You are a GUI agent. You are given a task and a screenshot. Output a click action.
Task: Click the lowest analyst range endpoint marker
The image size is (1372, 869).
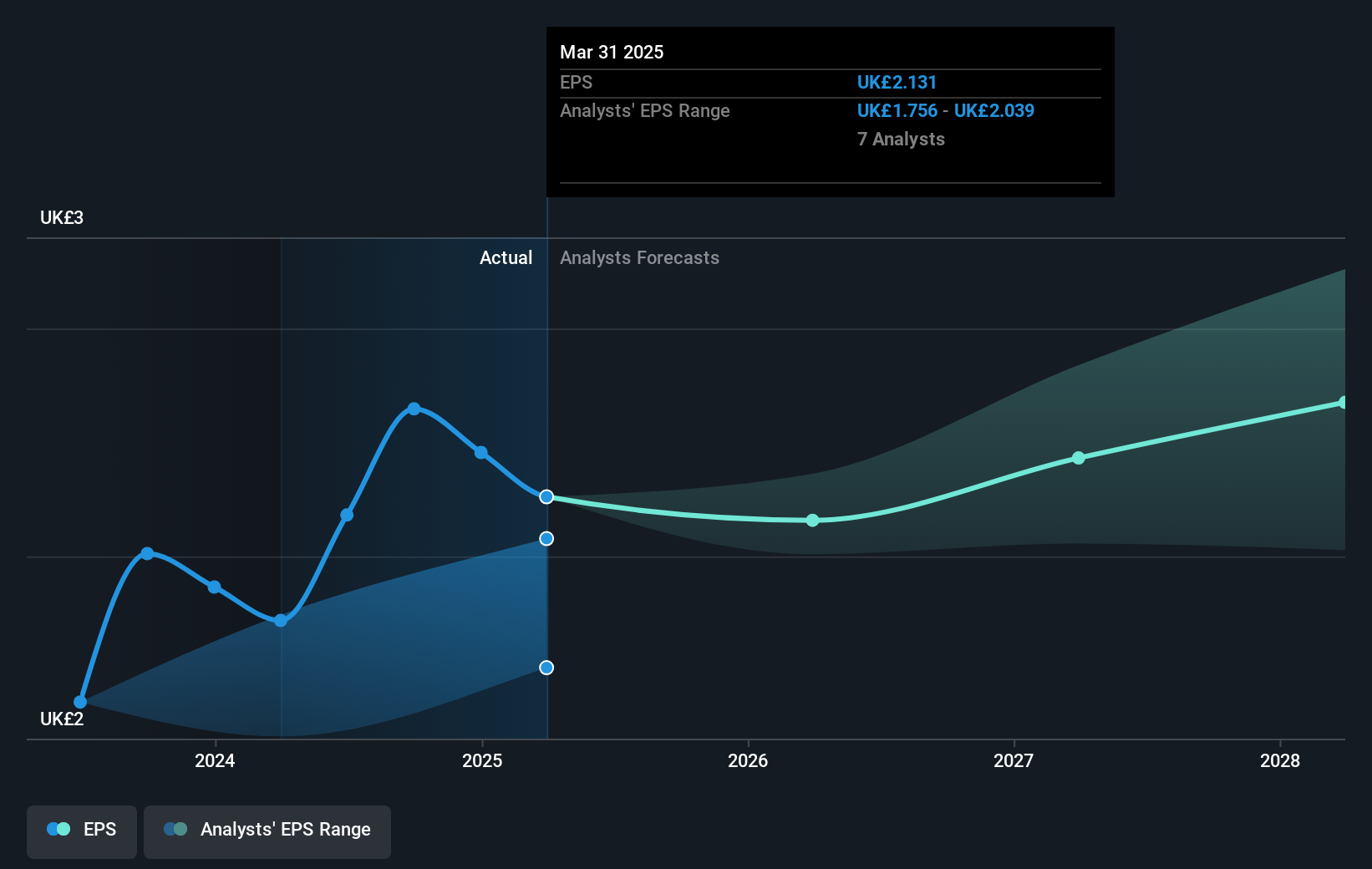point(546,667)
